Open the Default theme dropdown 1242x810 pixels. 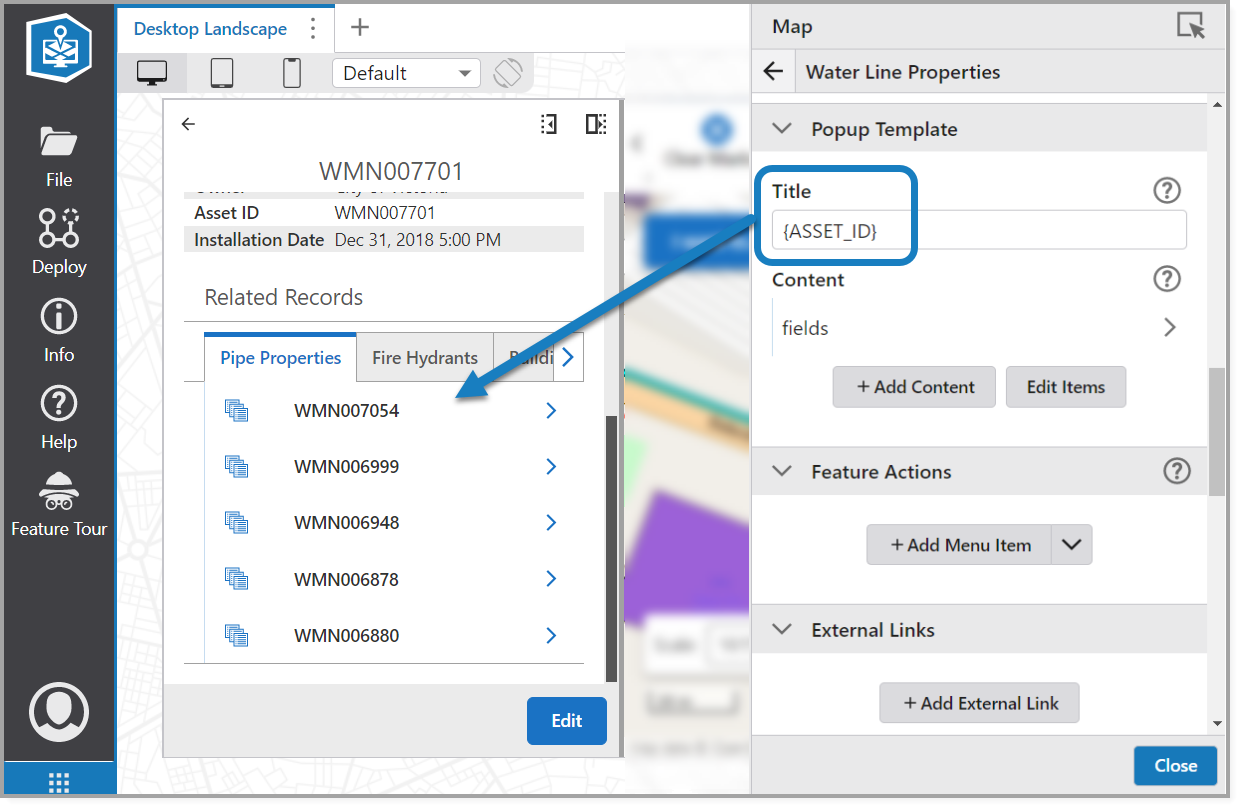[x=406, y=73]
